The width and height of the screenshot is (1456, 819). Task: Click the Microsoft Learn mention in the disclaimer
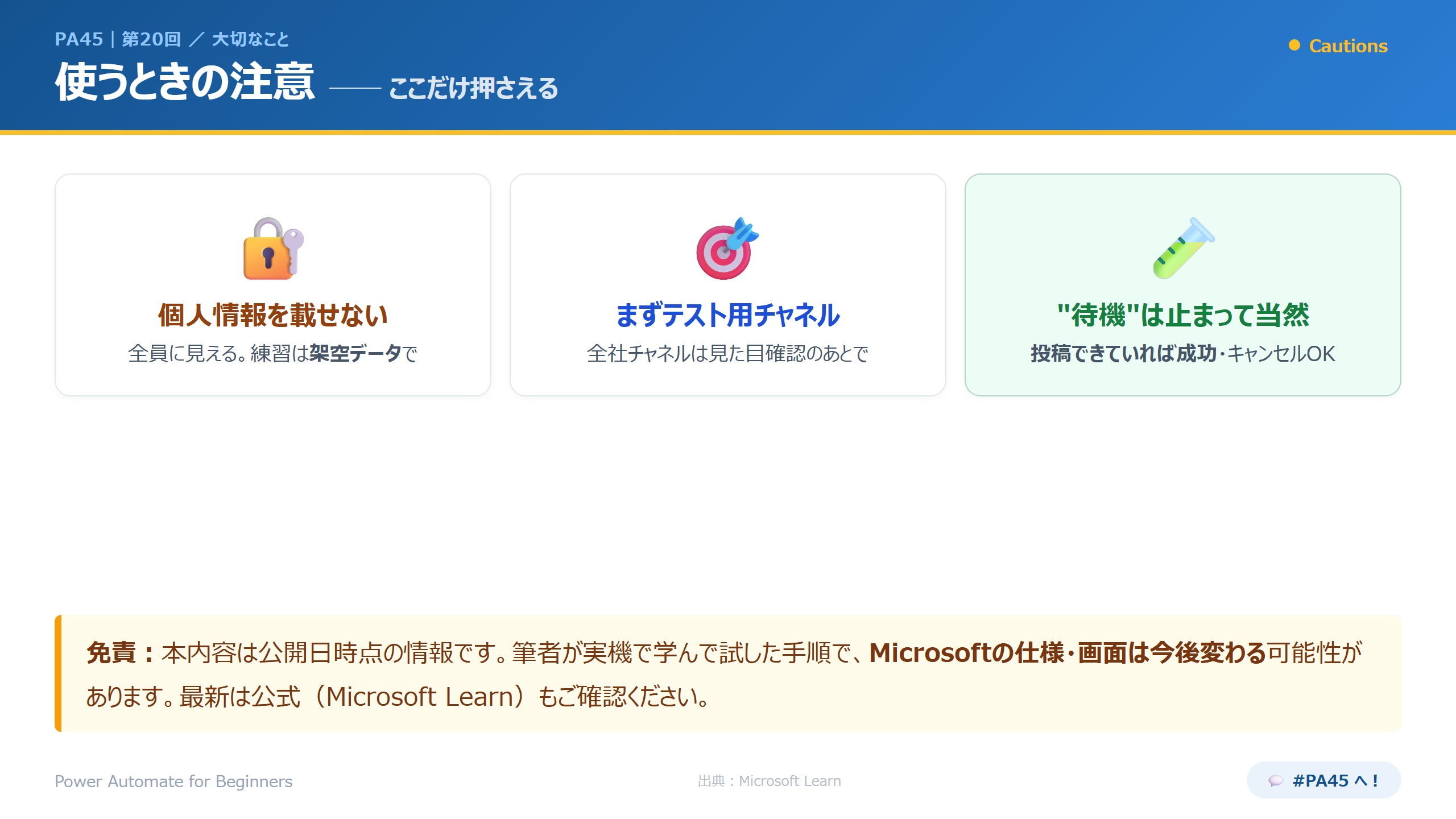(x=420, y=697)
